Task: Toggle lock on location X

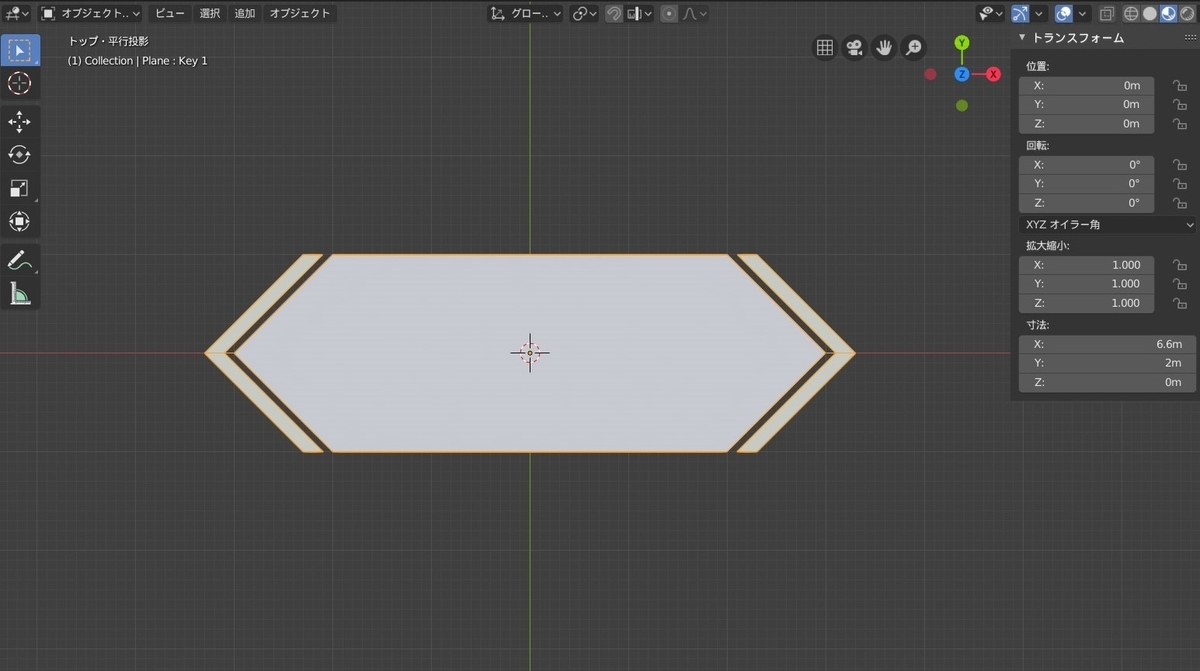Action: point(1180,86)
